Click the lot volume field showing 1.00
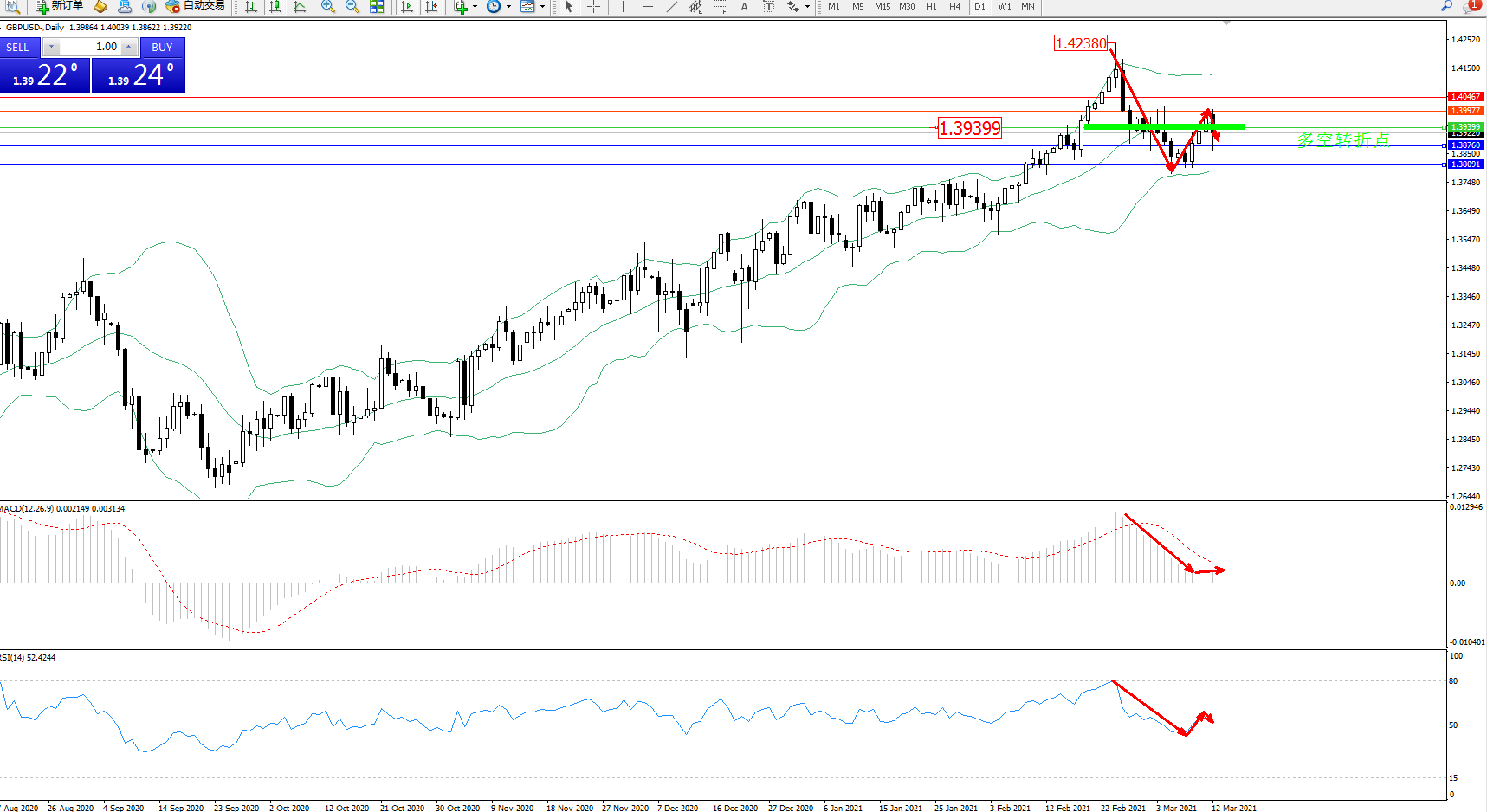The width and height of the screenshot is (1487, 812). (x=91, y=47)
